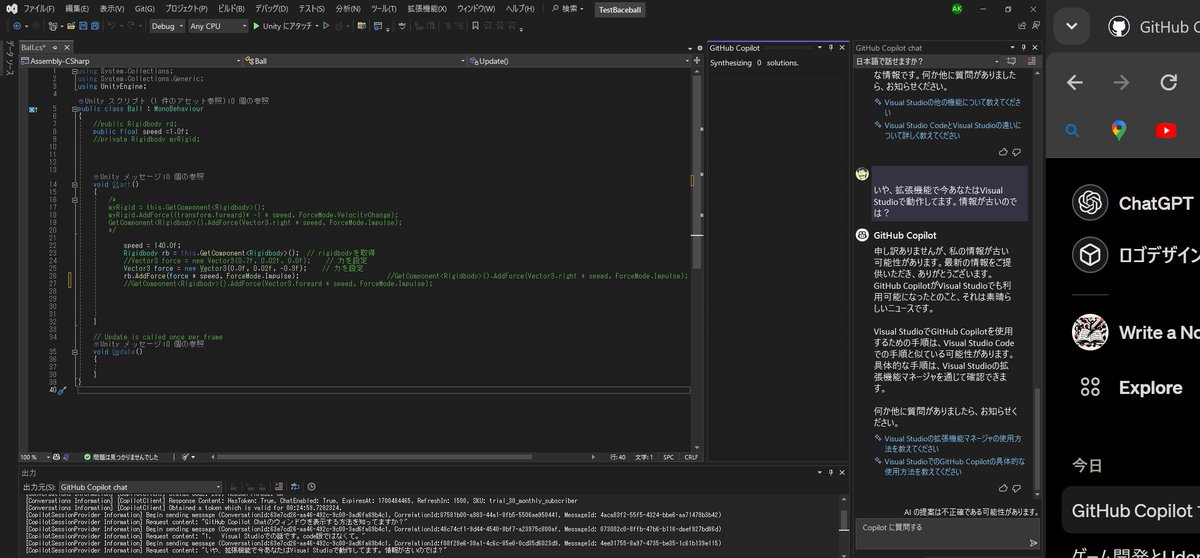The height and width of the screenshot is (558, 1200).
Task: Pin the Ball.cs tab
Action: coord(53,48)
